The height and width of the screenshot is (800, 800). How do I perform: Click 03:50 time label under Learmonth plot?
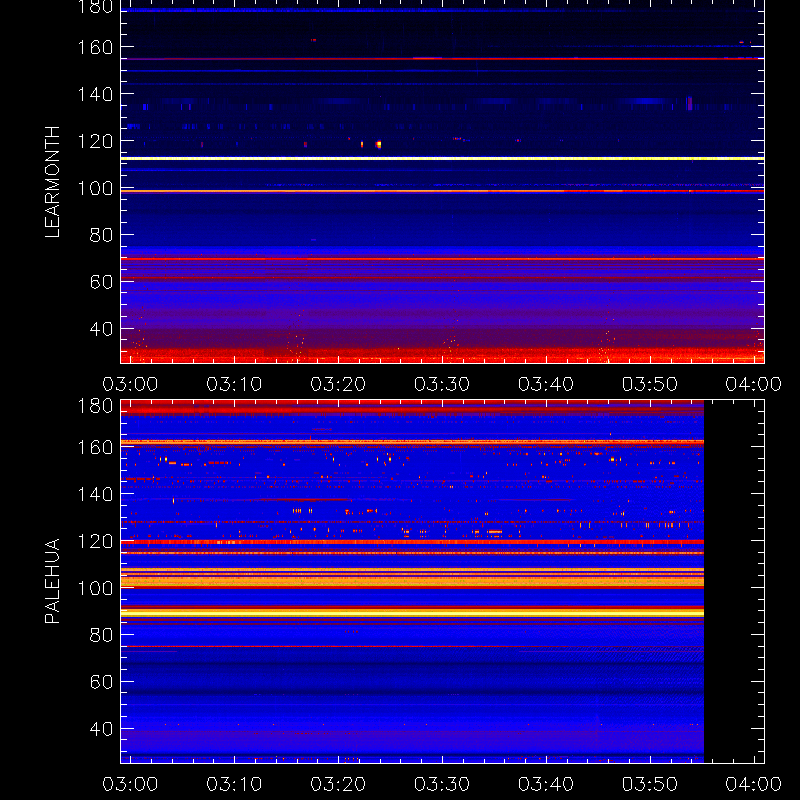[649, 384]
